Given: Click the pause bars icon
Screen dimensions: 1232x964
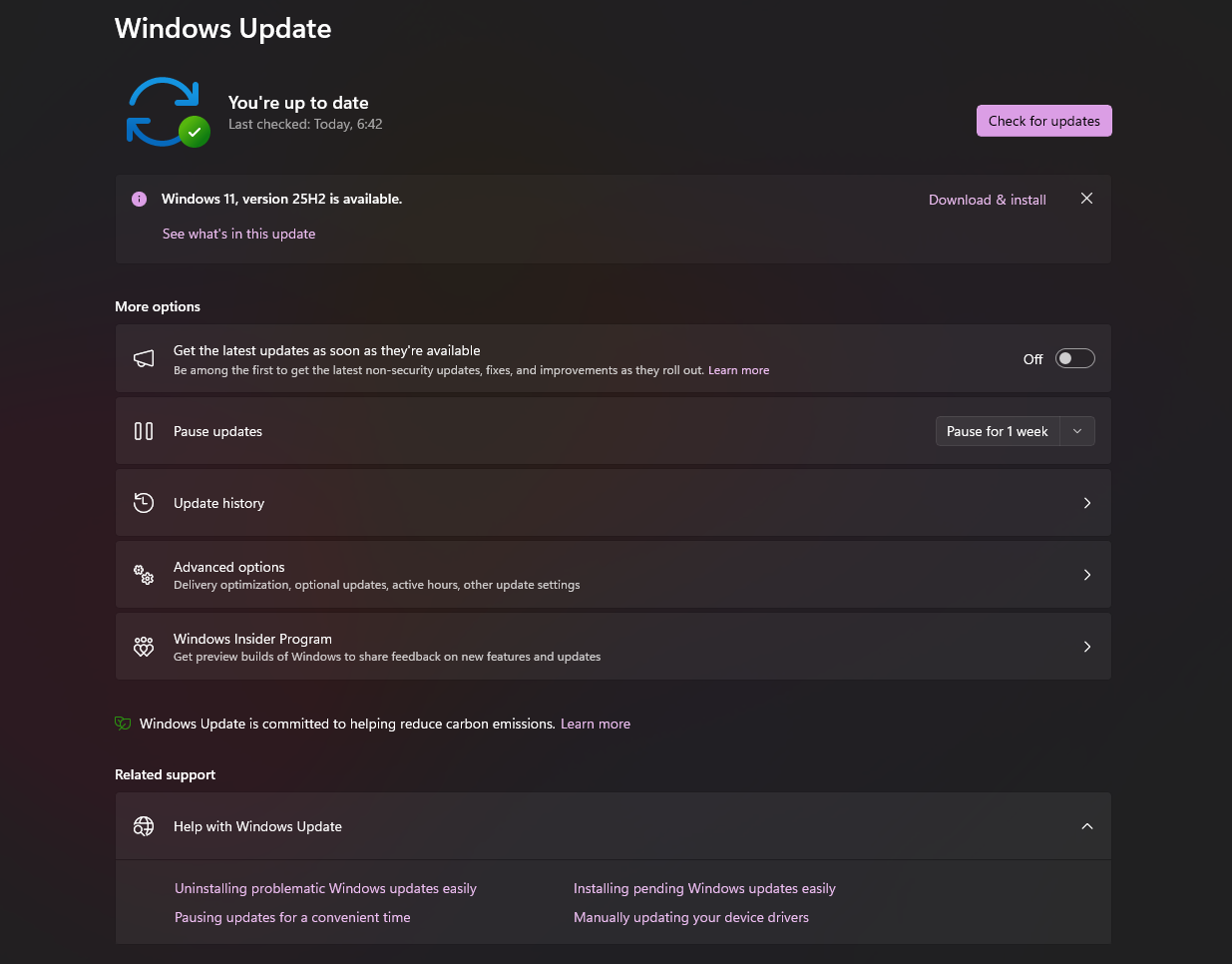Looking at the screenshot, I should click(144, 431).
